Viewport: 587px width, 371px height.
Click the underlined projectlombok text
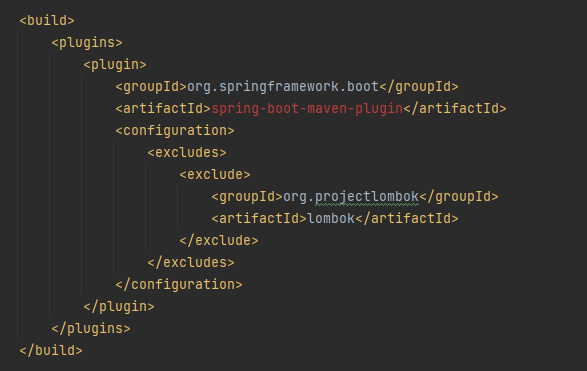click(367, 197)
